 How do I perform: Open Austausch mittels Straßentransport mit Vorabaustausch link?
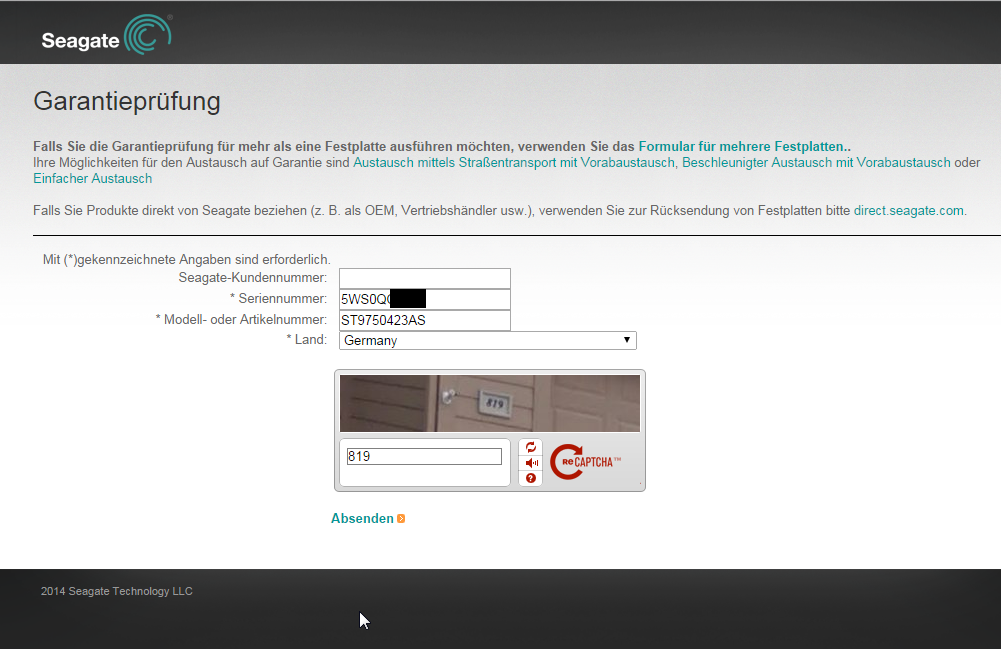coord(515,162)
